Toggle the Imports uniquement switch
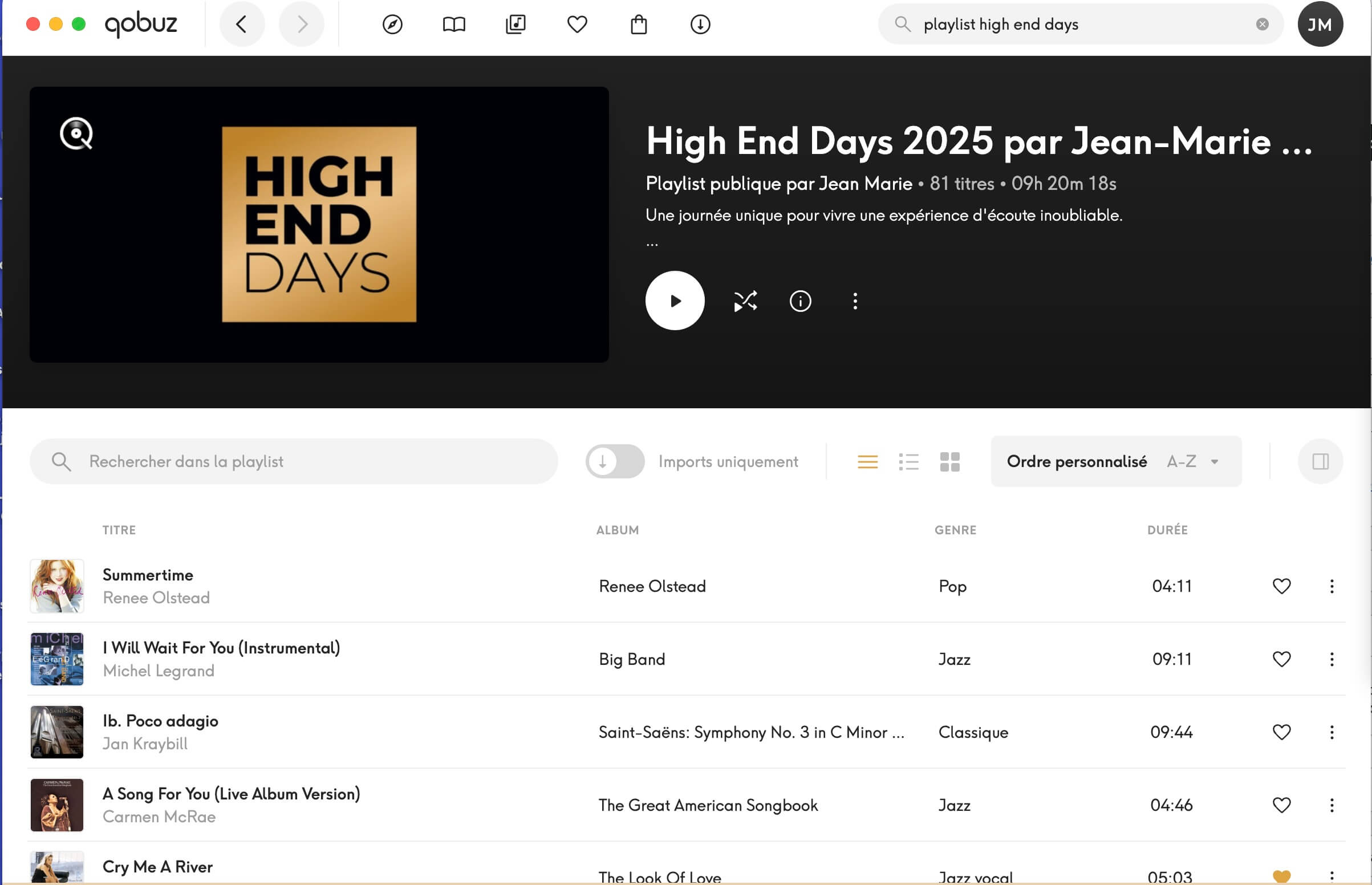Image resolution: width=1372 pixels, height=885 pixels. point(615,461)
